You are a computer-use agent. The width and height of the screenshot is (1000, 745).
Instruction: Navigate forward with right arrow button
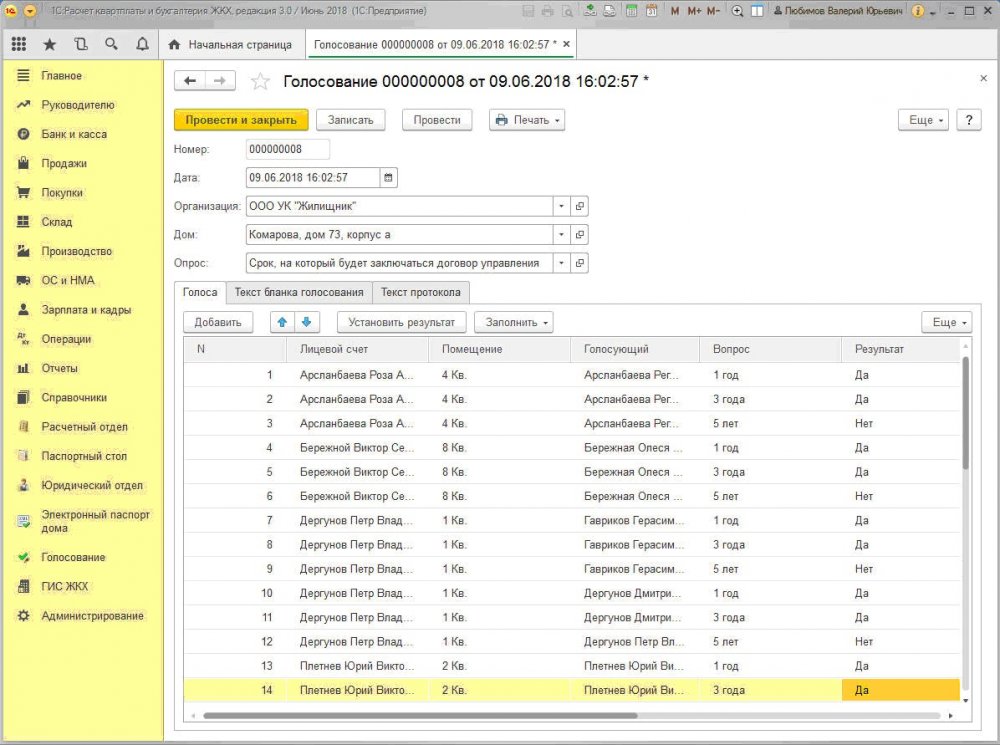pos(220,81)
